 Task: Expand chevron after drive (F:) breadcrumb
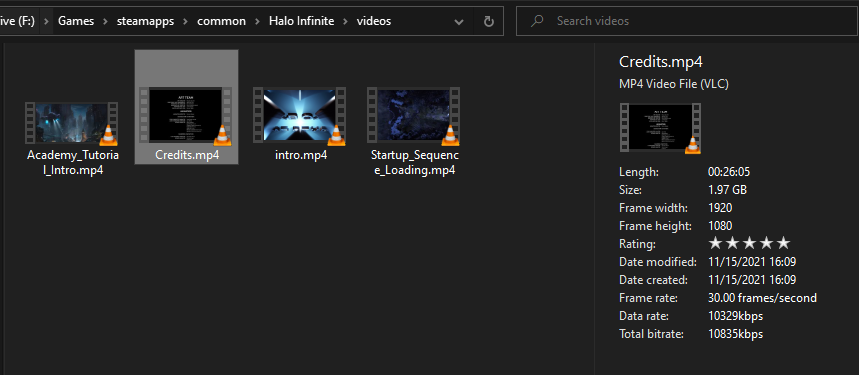(47, 21)
